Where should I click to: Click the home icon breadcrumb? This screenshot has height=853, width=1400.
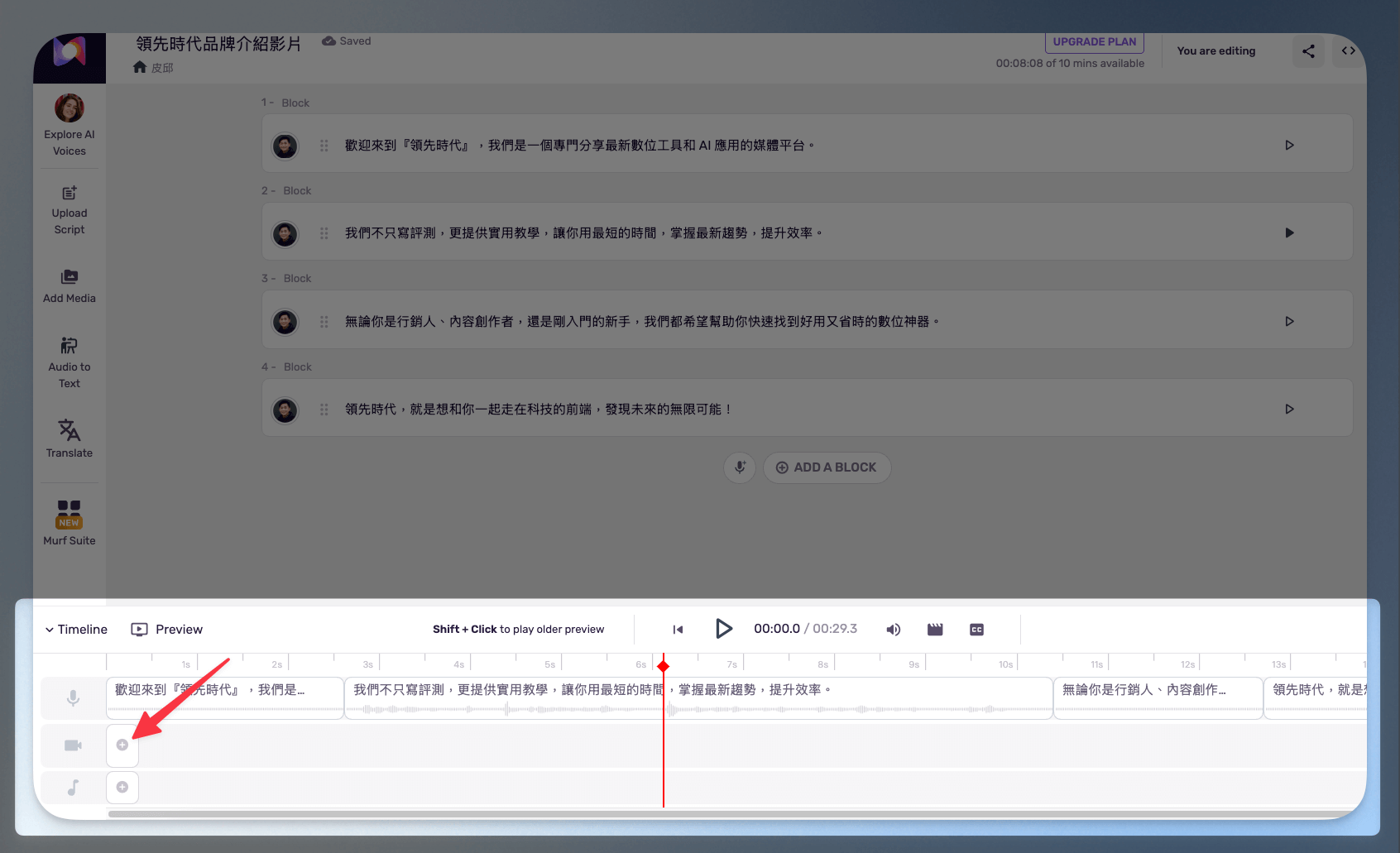(140, 67)
